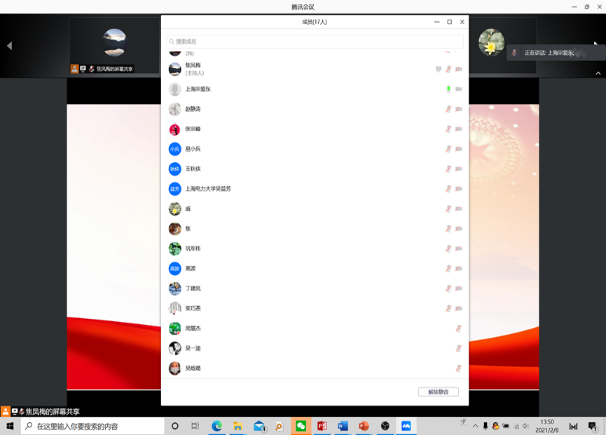
Task: Unmute microphone on the 赵静涛 row
Action: pos(448,109)
